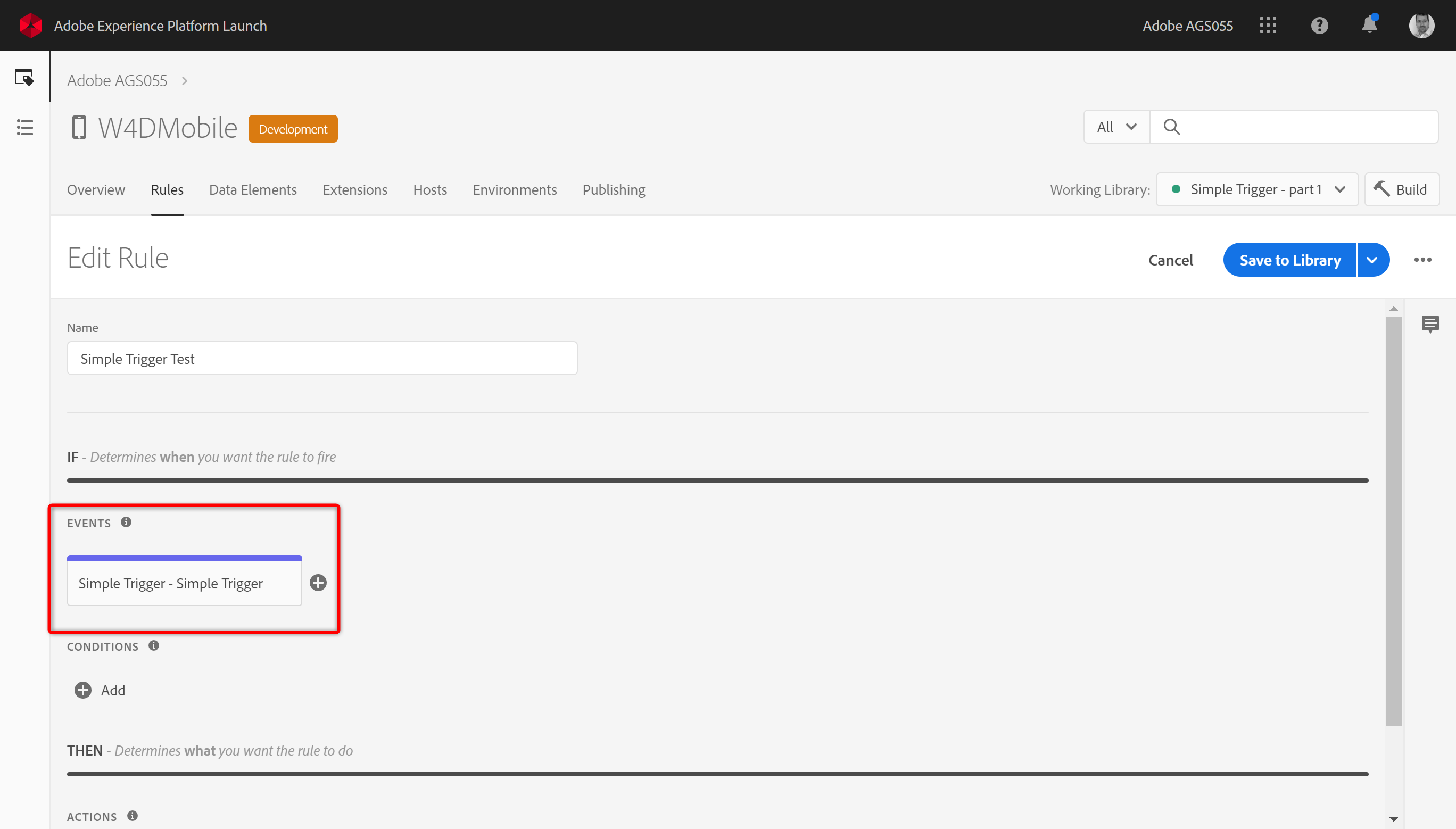Click in the rule Name field

point(322,359)
